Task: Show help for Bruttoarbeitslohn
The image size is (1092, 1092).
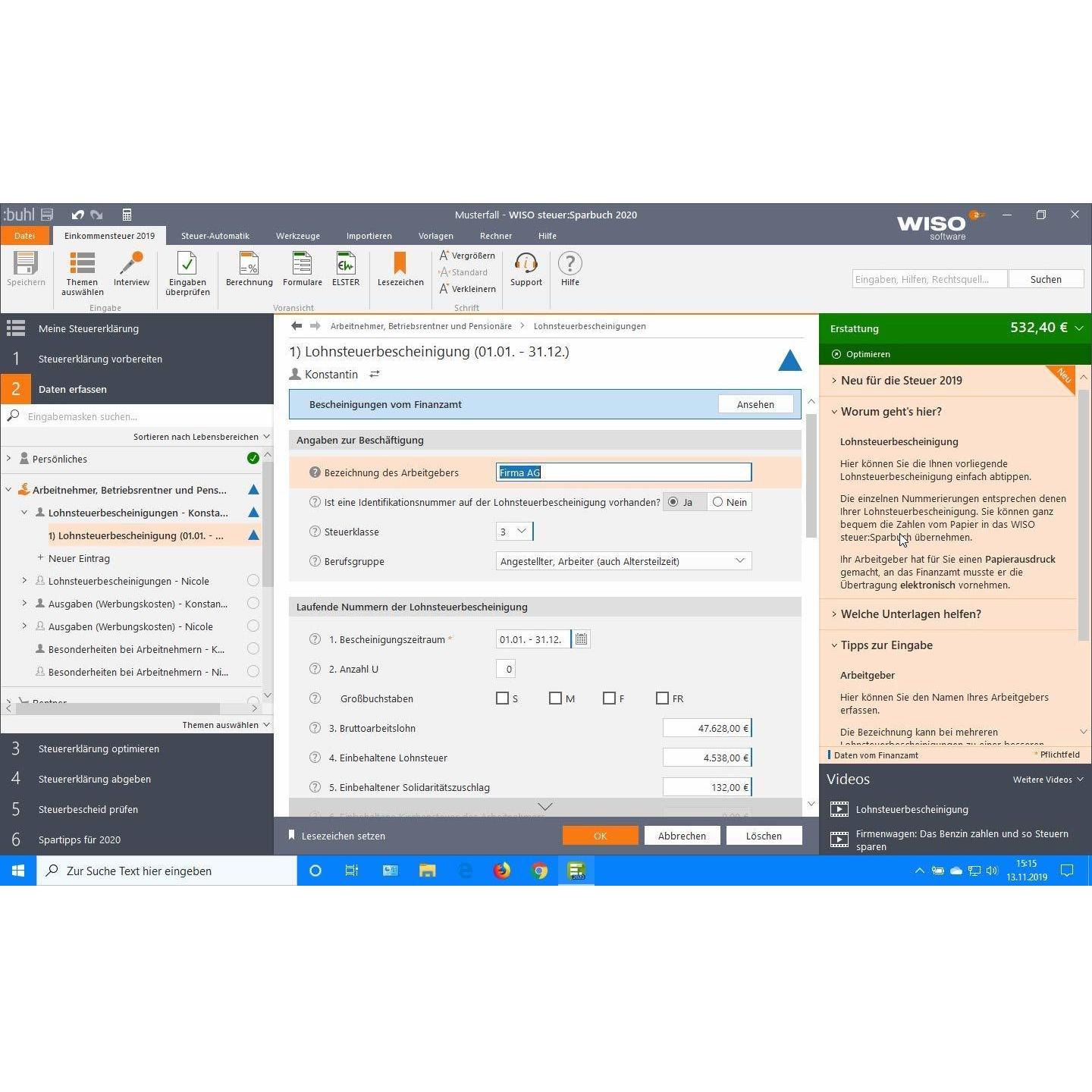Action: 315,728
